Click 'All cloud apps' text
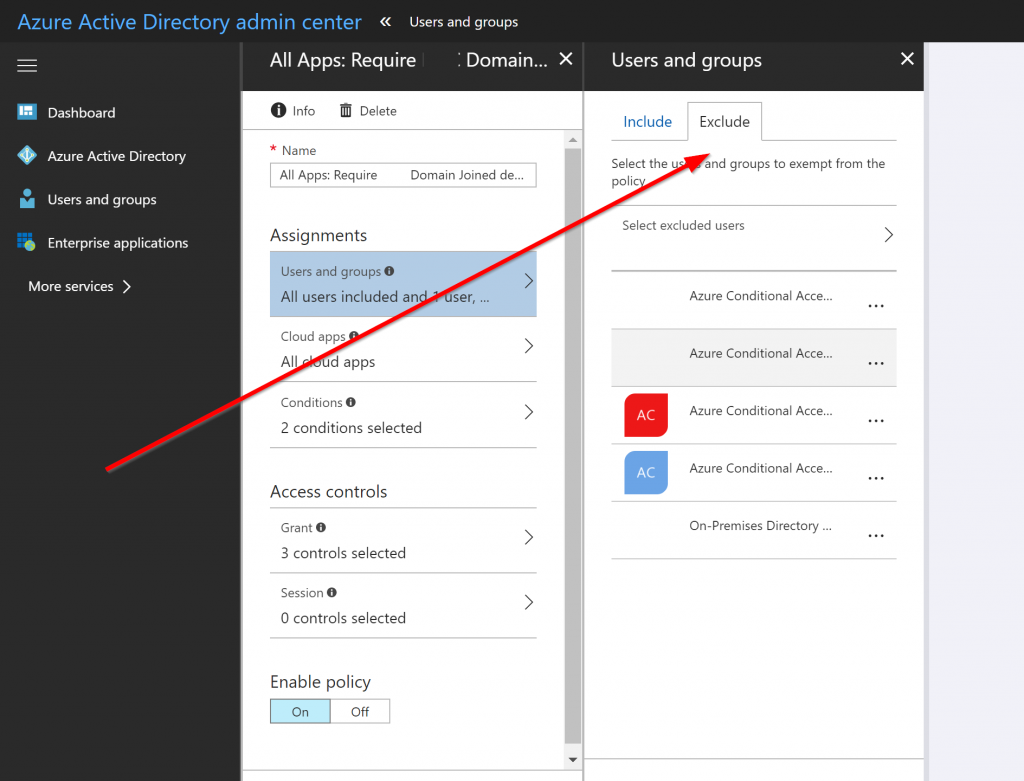The width and height of the screenshot is (1024, 781). pyautogui.click(x=328, y=362)
